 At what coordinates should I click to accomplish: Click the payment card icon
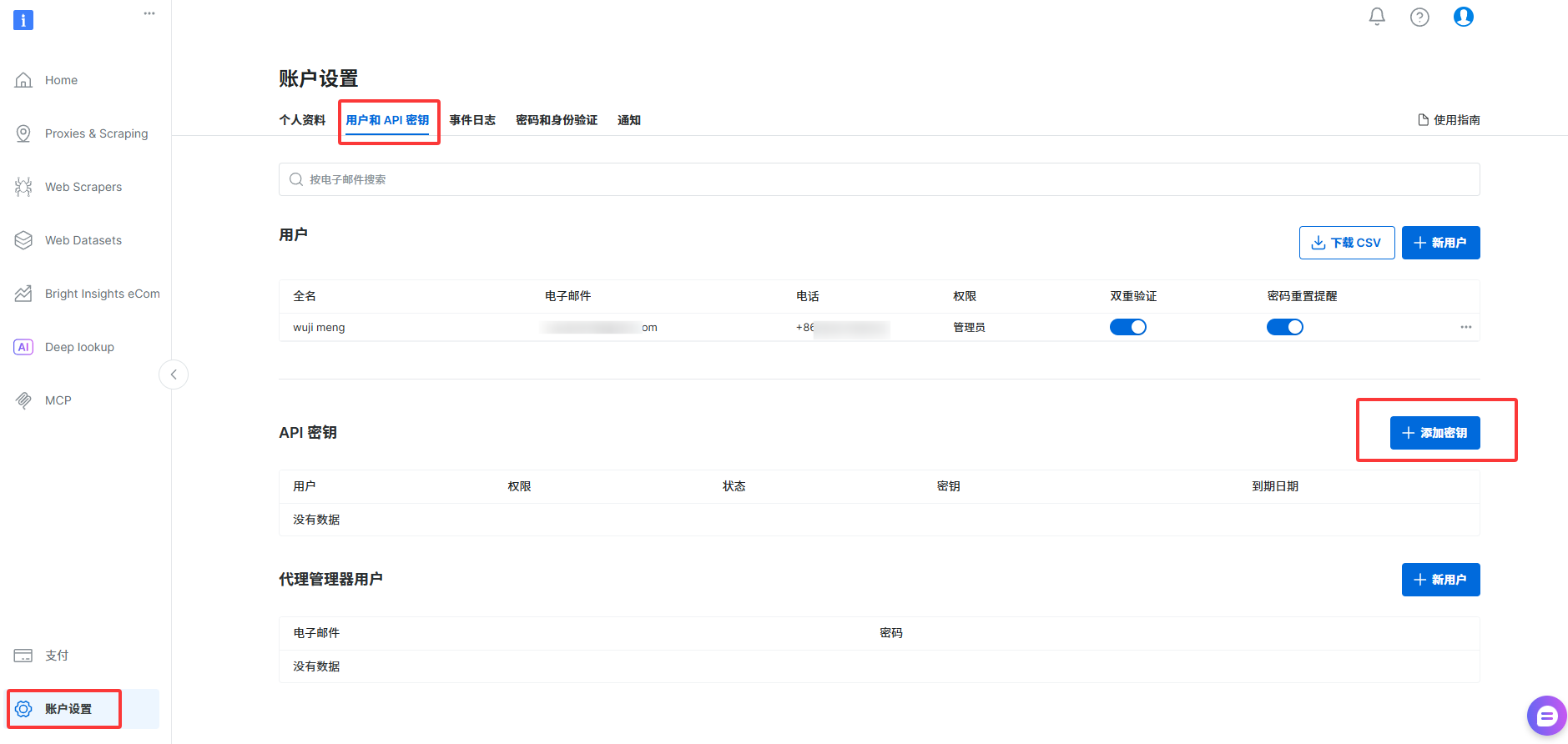(23, 656)
